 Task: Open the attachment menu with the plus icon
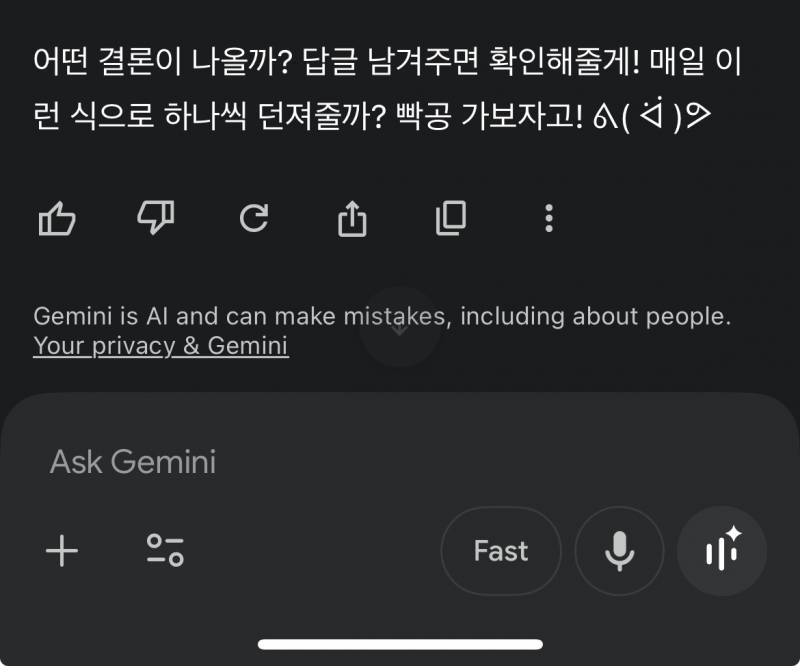[x=62, y=551]
